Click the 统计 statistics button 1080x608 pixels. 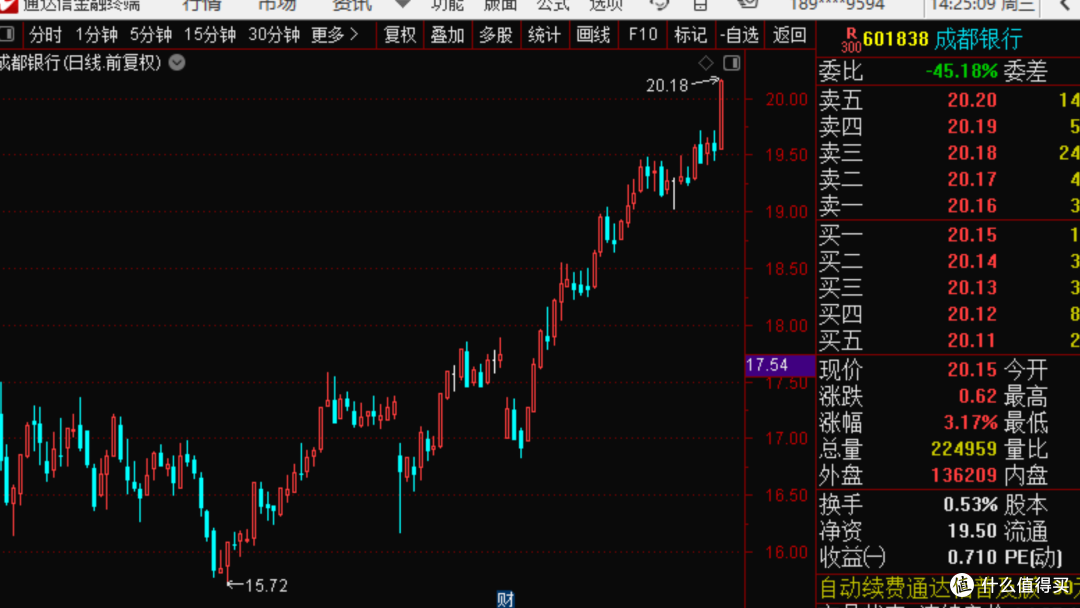coord(544,34)
